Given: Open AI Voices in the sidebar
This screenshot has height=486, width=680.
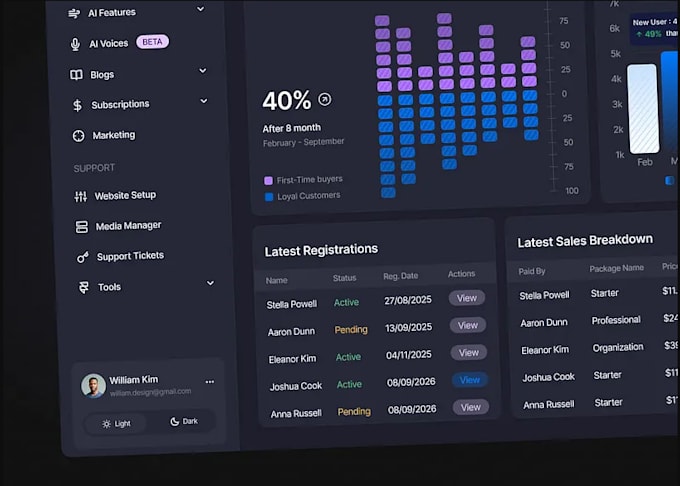Looking at the screenshot, I should (x=109, y=43).
